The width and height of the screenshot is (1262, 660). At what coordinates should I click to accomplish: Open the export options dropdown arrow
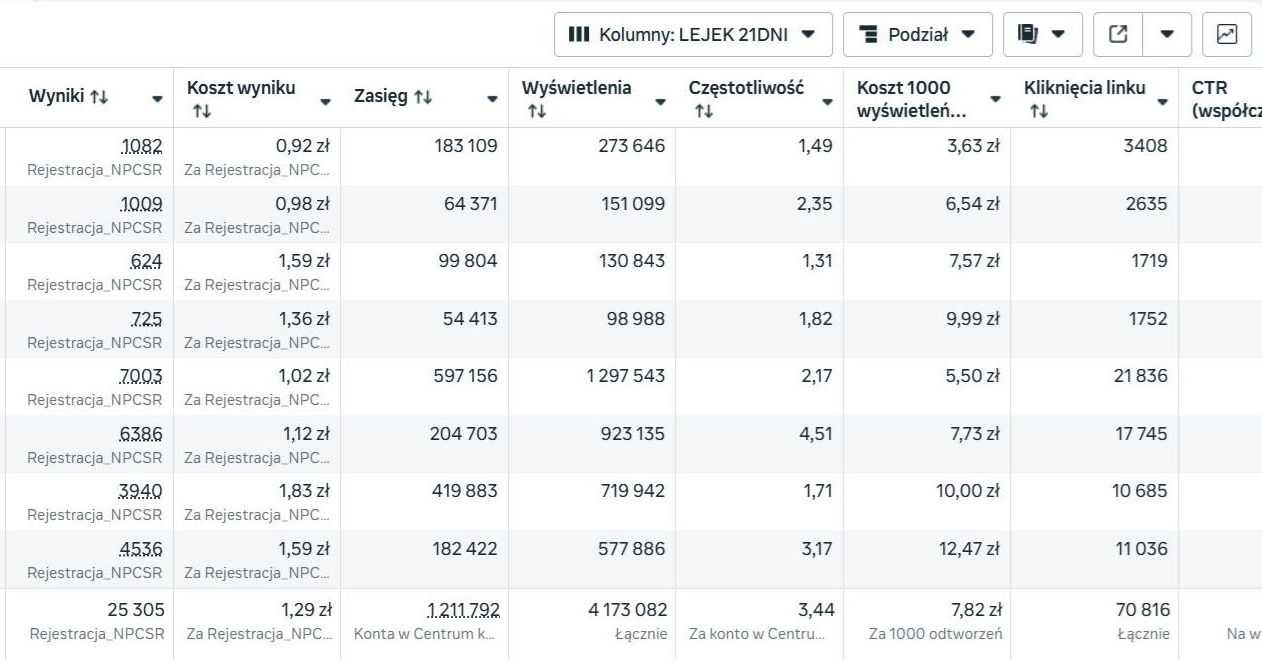pos(1166,35)
